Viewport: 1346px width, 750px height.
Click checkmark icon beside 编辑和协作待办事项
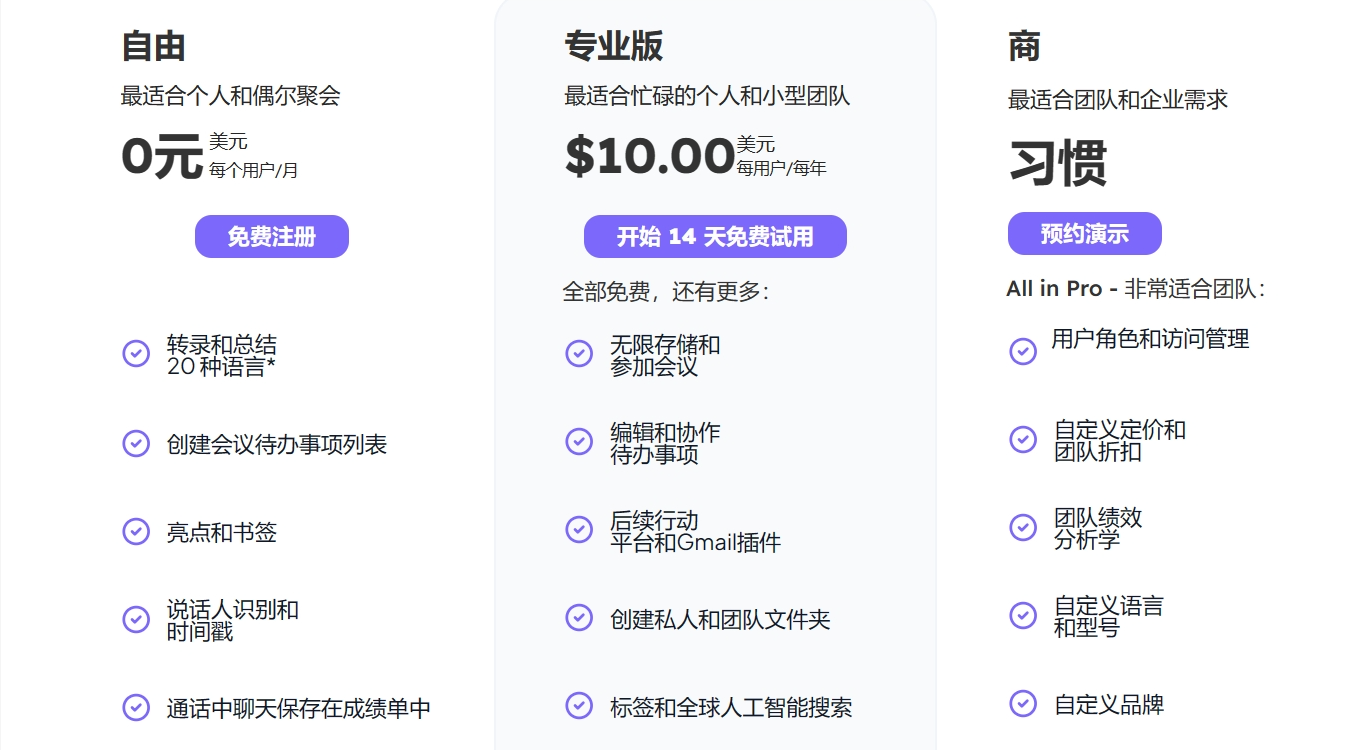579,441
